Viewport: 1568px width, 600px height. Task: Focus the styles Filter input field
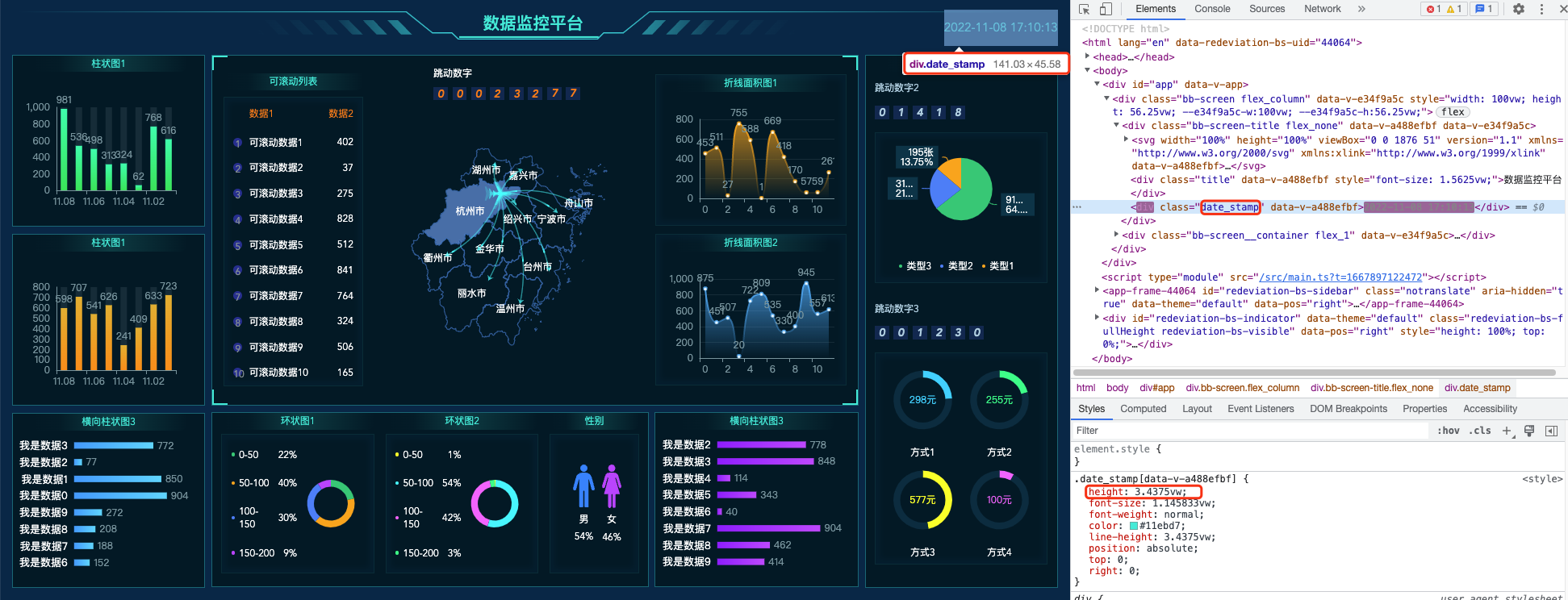(x=1251, y=431)
